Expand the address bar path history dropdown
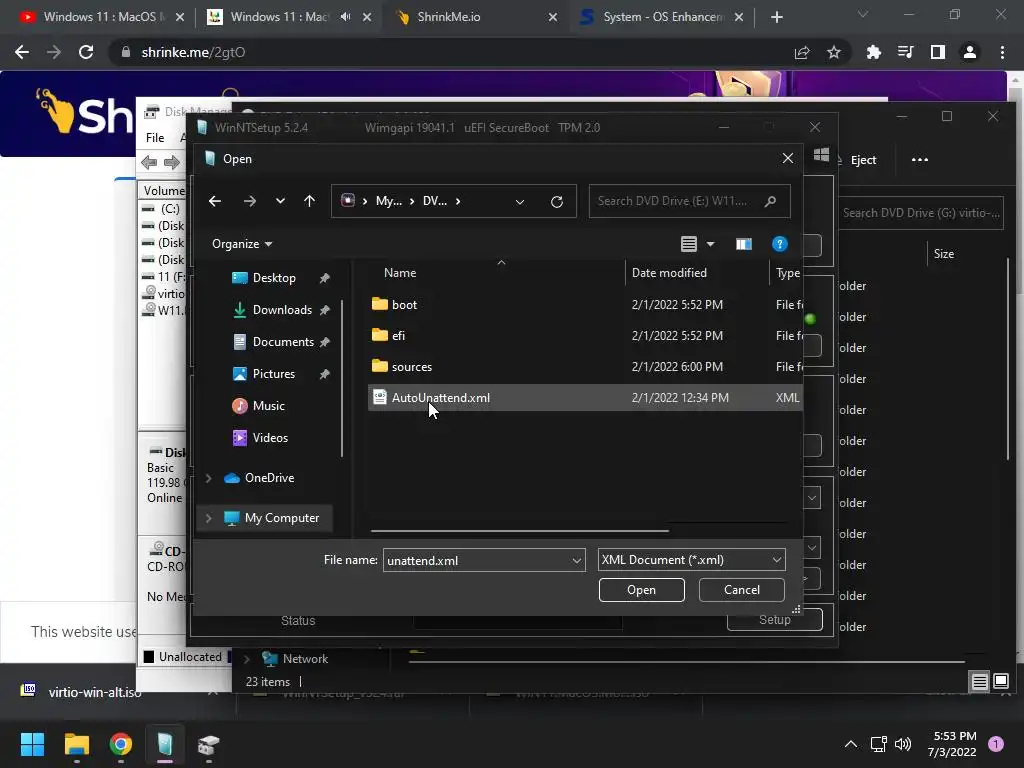Viewport: 1024px width, 768px height. tap(520, 202)
